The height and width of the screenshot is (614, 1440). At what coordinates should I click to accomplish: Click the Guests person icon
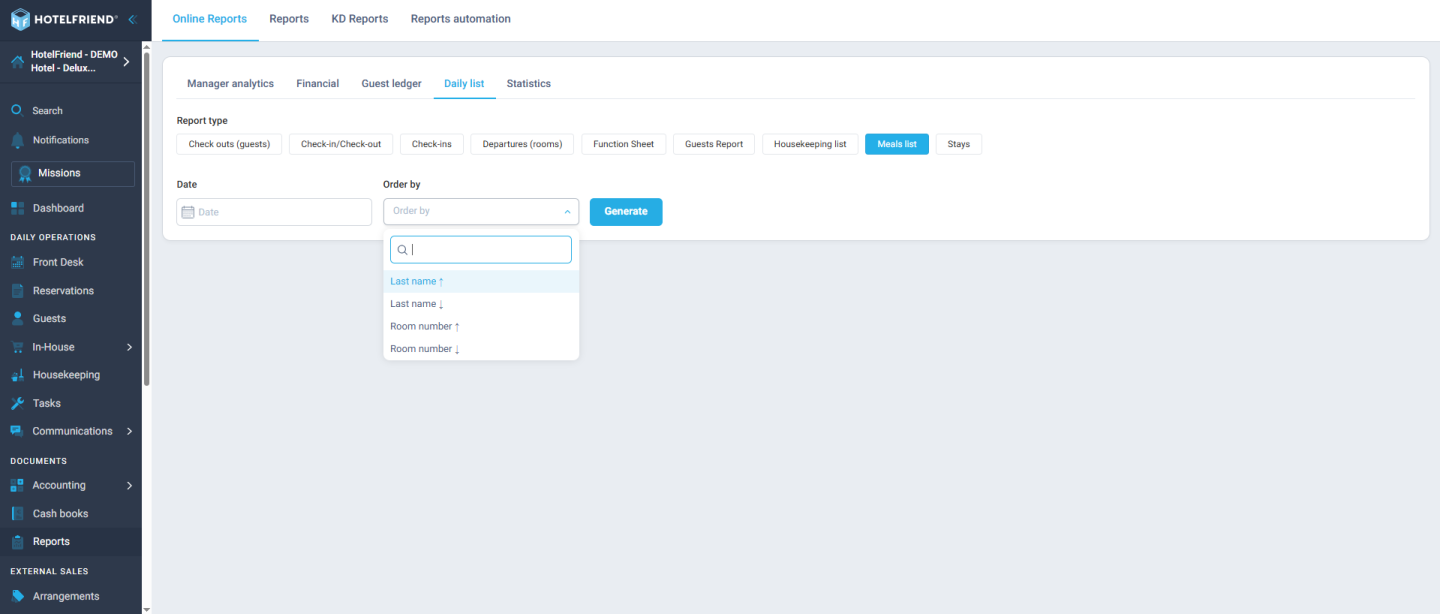(17, 318)
